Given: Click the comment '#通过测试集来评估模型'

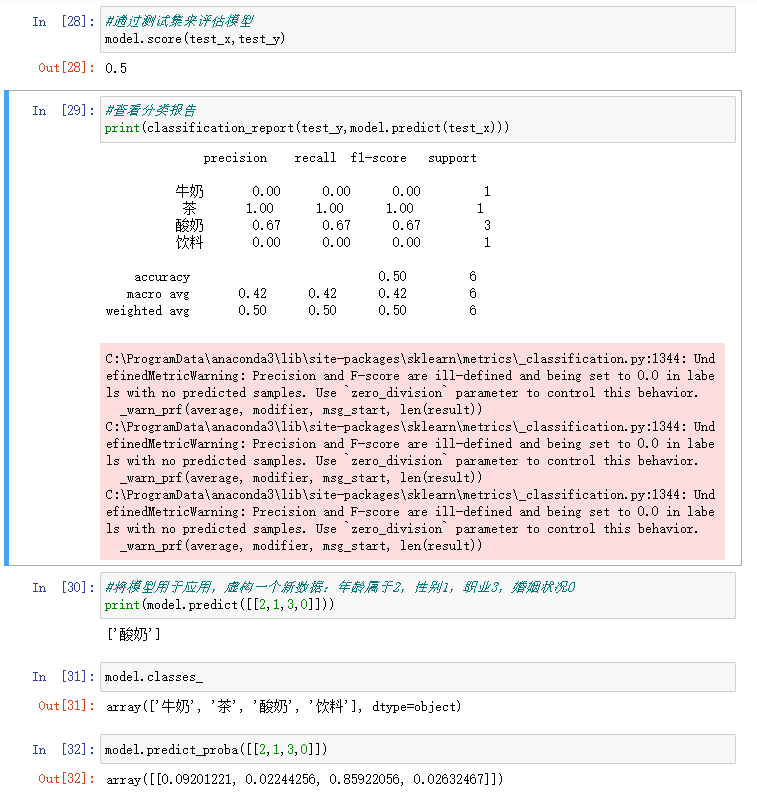Looking at the screenshot, I should [x=179, y=21].
